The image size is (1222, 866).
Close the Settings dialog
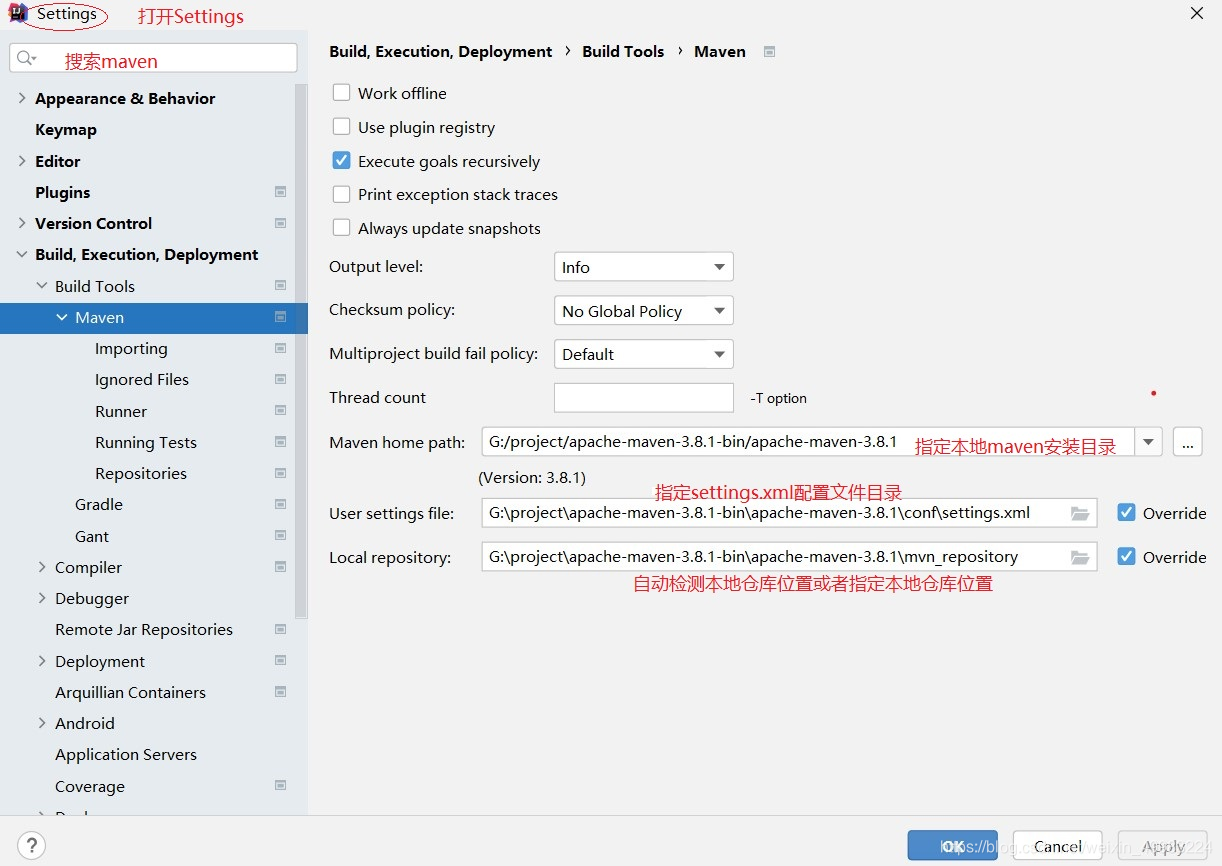pos(1197,14)
